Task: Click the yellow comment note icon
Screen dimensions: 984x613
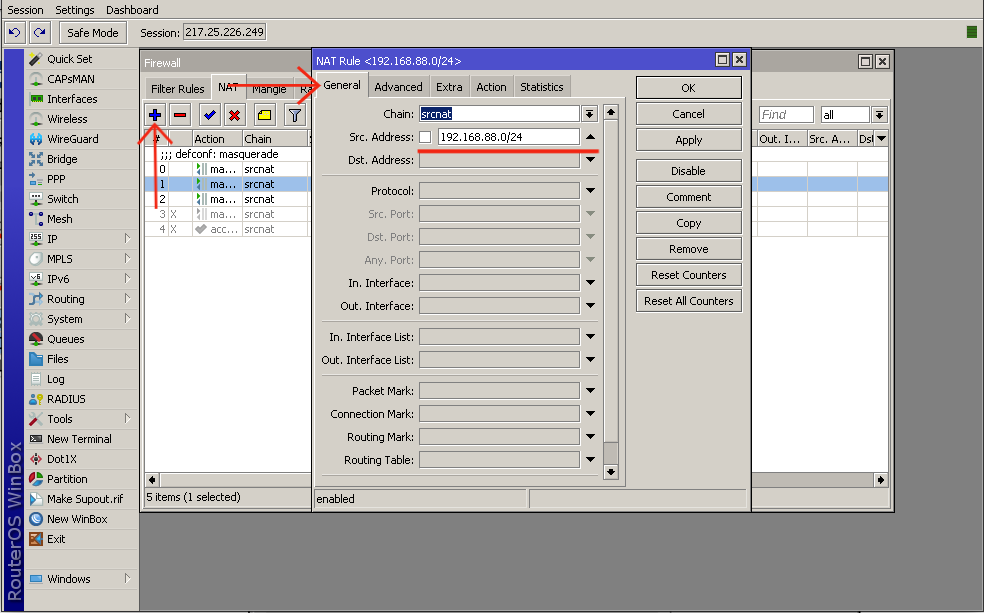Action: pyautogui.click(x=264, y=115)
